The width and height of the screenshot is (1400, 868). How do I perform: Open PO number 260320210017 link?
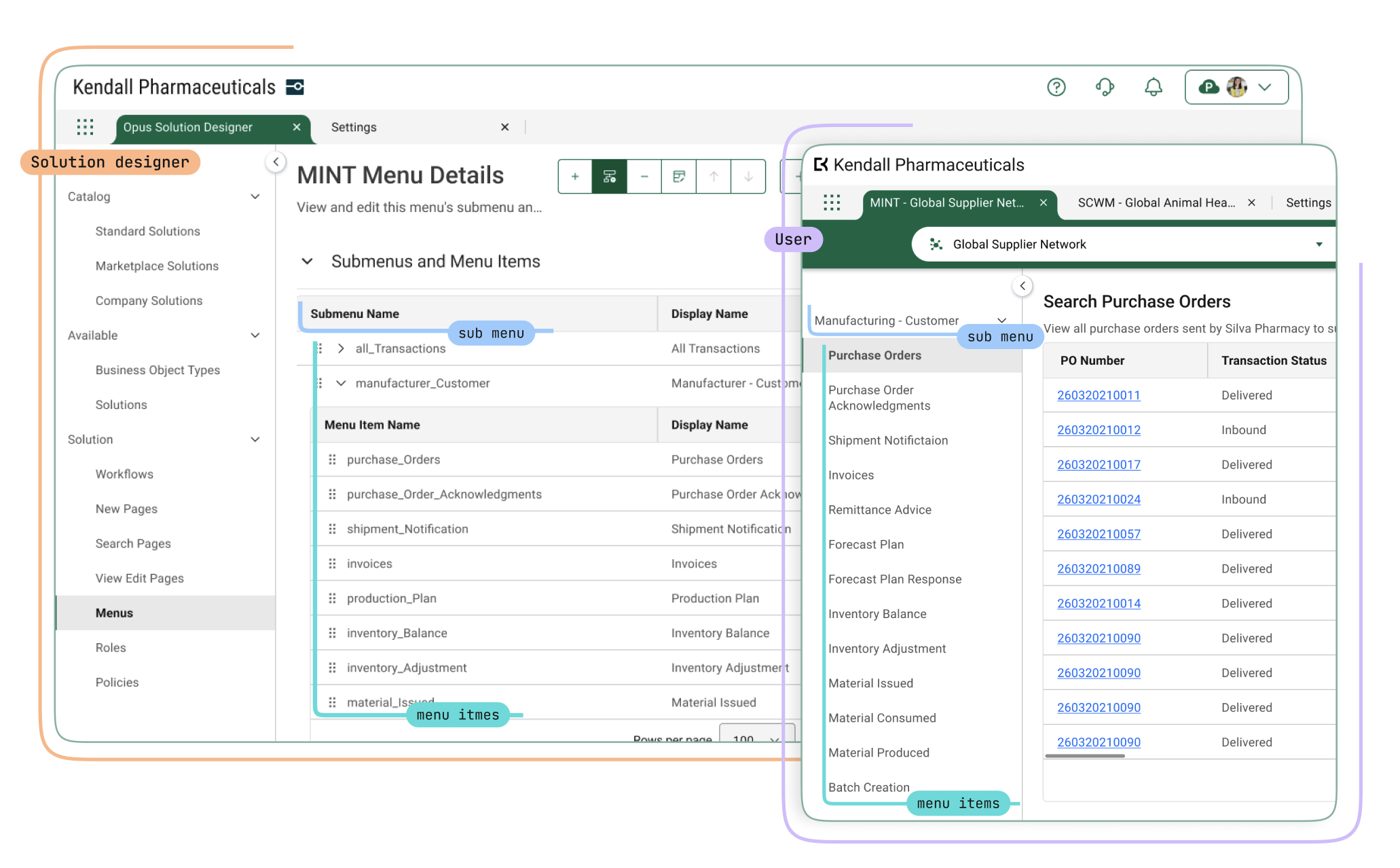[1098, 465]
